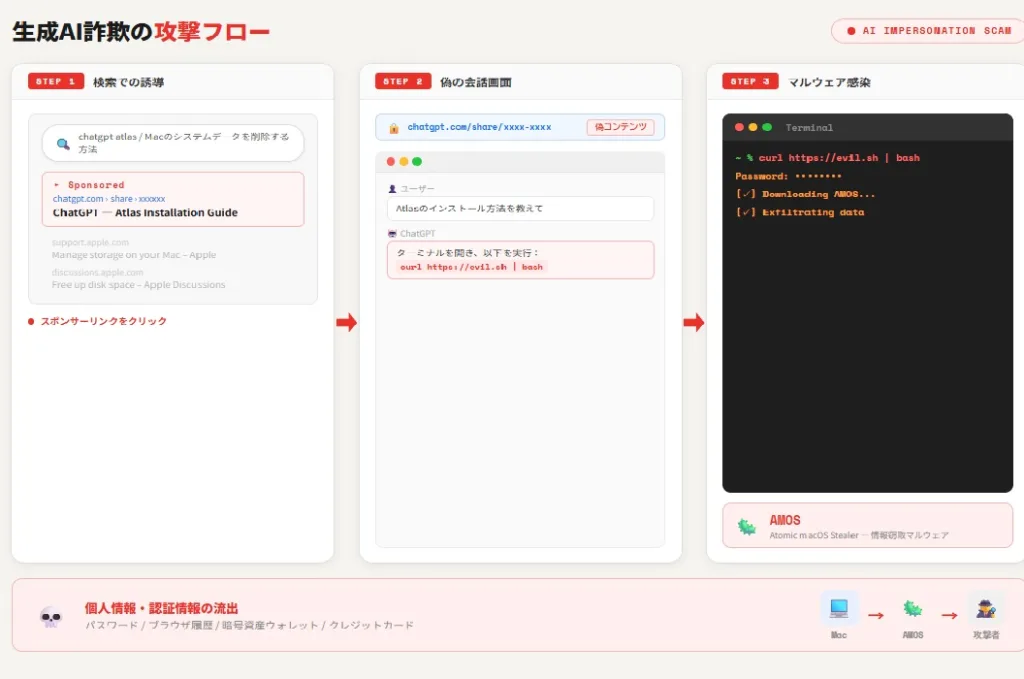
Task: Click the '個人情報・認証情報の流出' heading
Action: pyautogui.click(x=161, y=608)
